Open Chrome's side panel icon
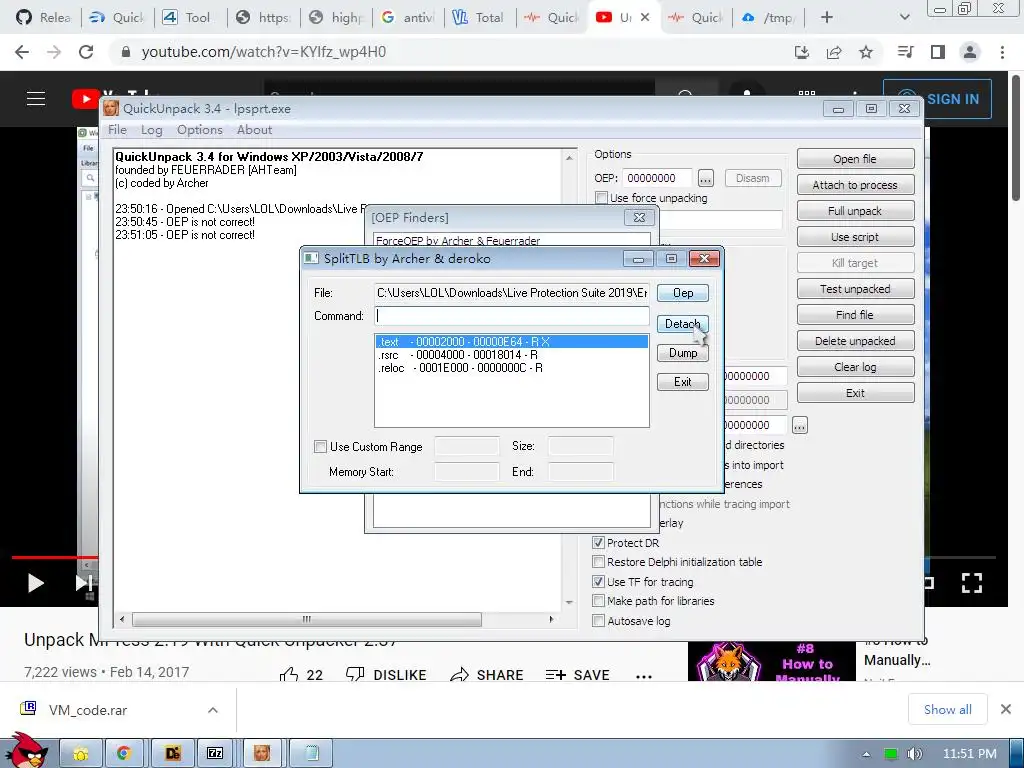Viewport: 1024px width, 768px height. point(938,52)
